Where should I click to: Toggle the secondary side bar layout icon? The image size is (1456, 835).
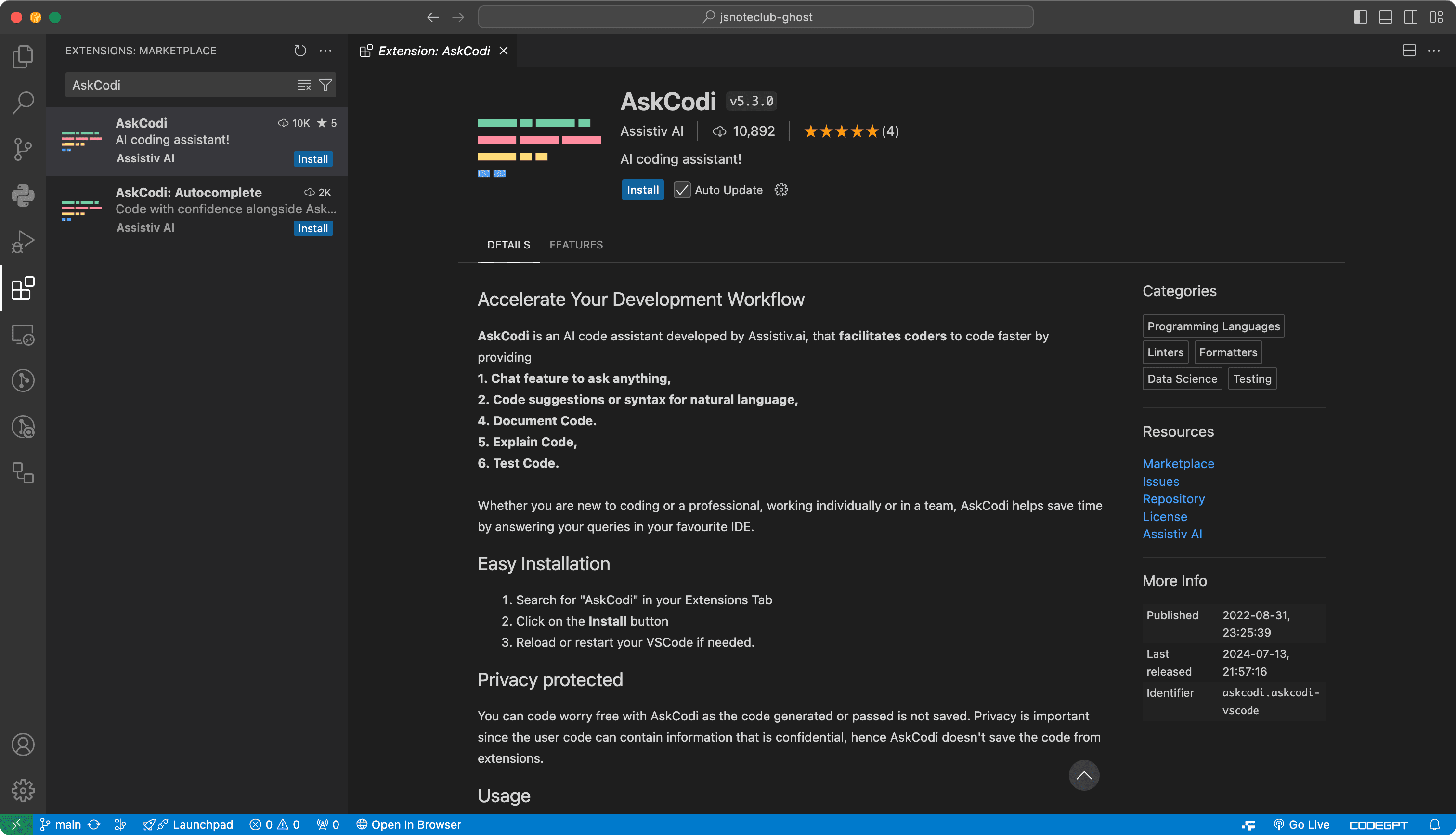tap(1411, 17)
